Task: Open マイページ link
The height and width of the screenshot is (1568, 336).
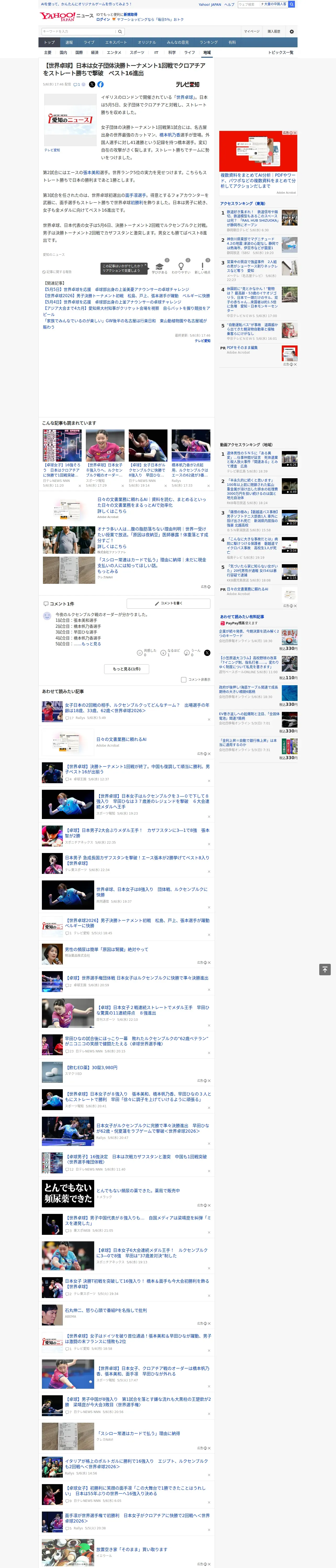Action: (252, 32)
